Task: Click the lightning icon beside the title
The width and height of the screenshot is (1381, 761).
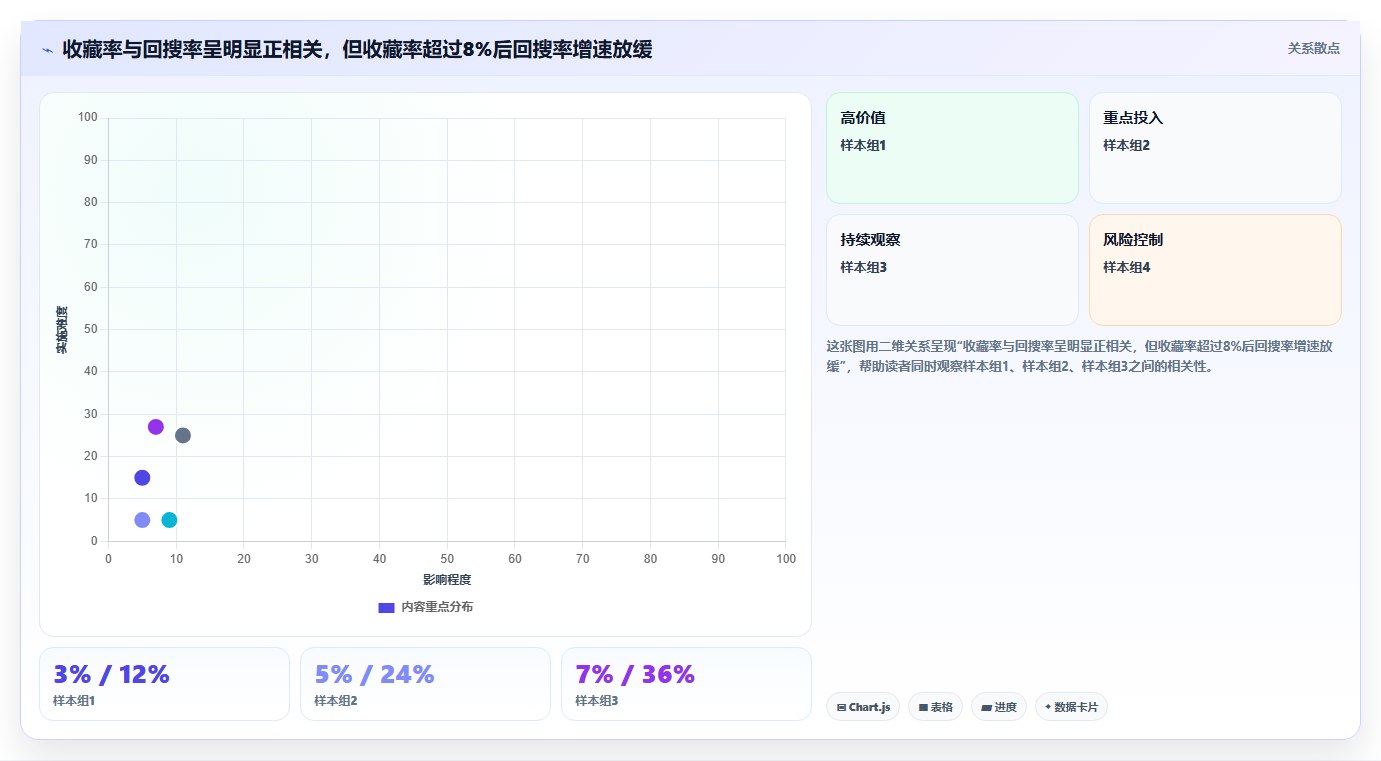Action: 47,50
